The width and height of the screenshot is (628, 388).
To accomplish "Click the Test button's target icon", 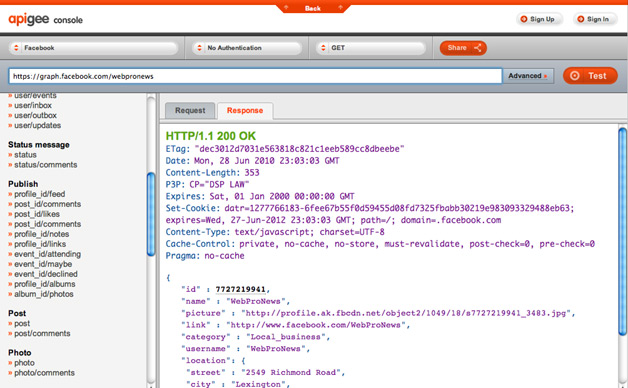I will click(574, 76).
